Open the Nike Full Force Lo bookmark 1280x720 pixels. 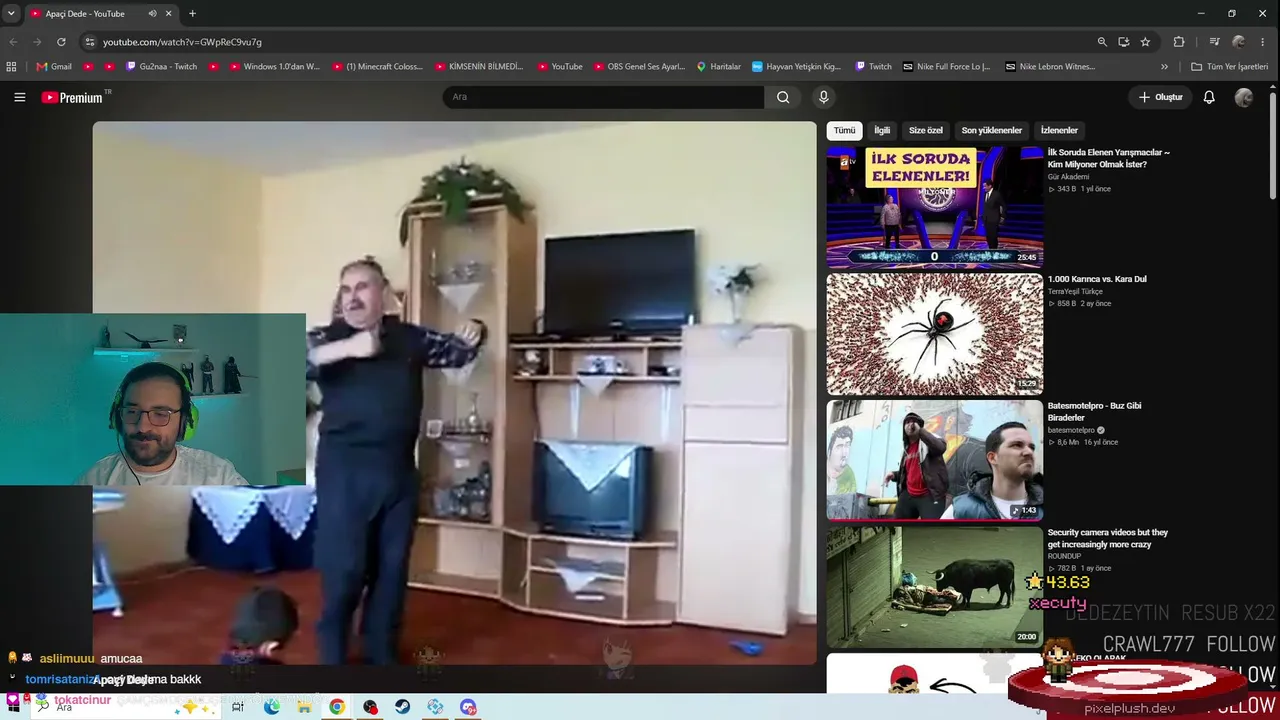pyautogui.click(x=945, y=67)
